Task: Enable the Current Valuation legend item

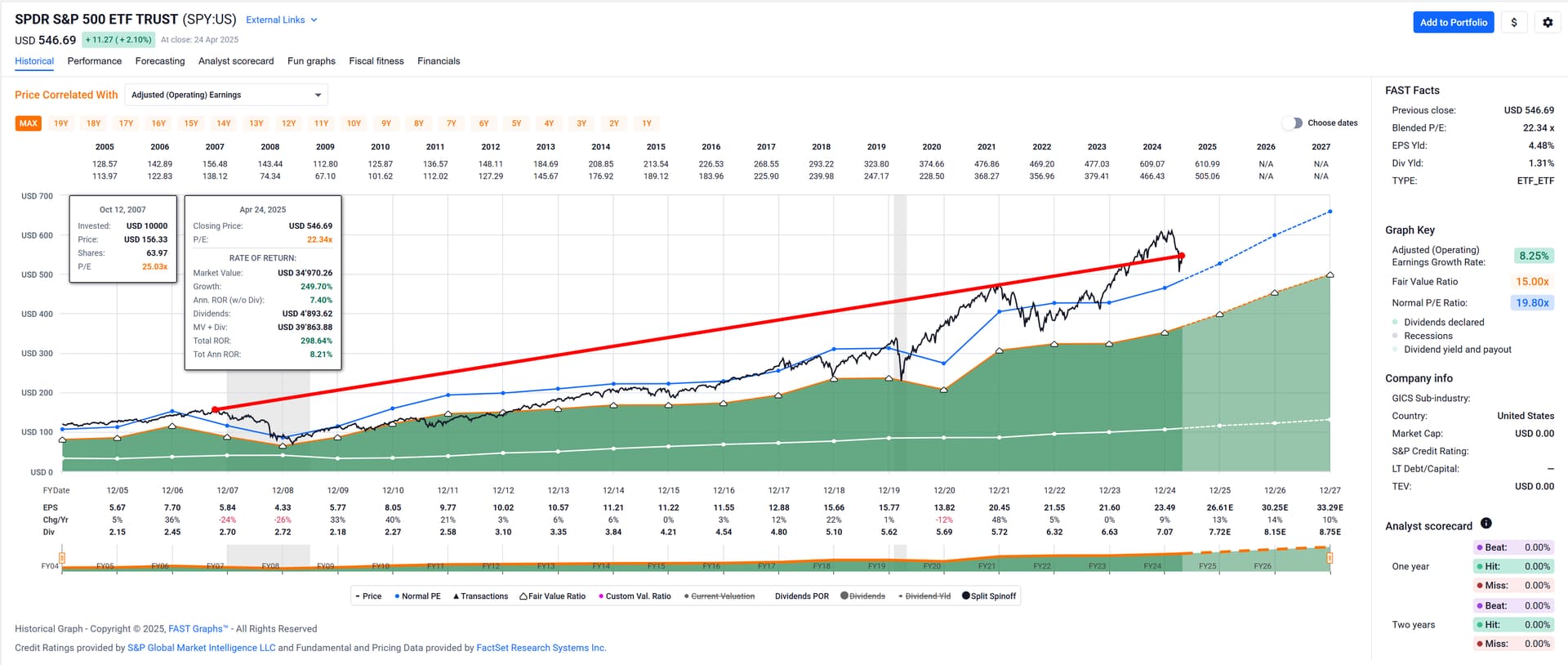Action: point(719,596)
